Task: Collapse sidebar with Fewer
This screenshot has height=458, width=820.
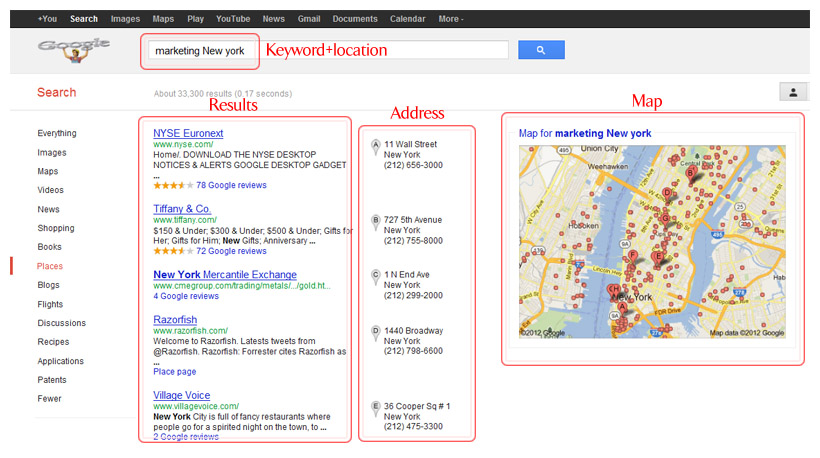Action: coord(49,399)
